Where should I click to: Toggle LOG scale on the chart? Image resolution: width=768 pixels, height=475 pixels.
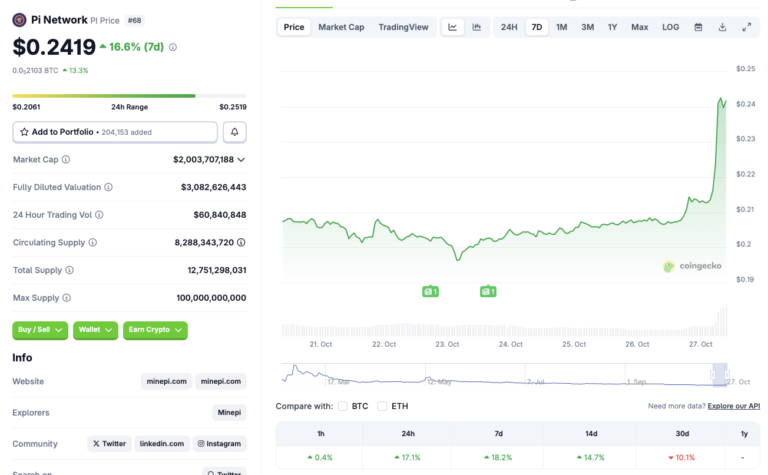coord(670,27)
